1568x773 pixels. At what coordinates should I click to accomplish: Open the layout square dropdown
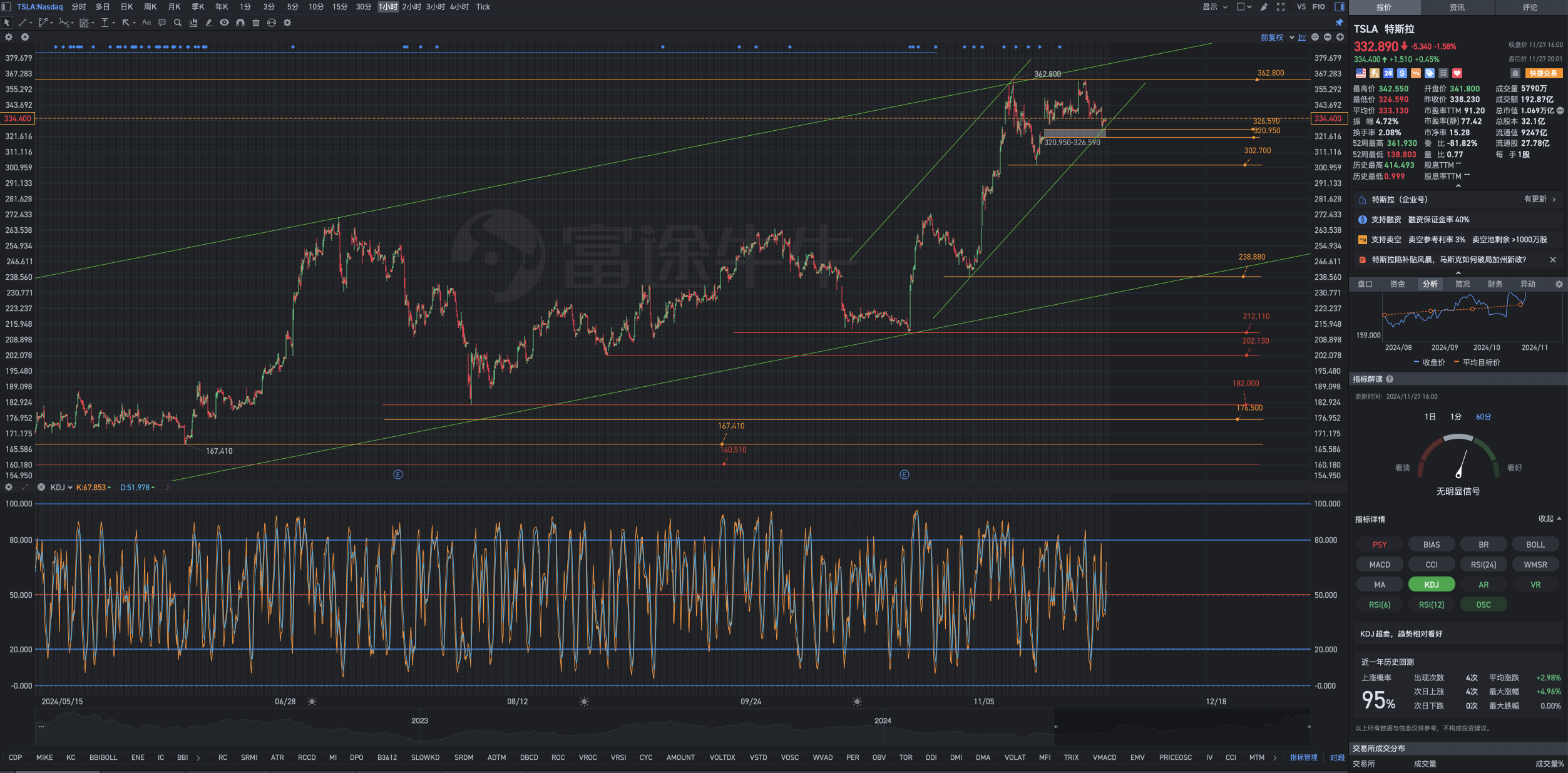point(1244,7)
